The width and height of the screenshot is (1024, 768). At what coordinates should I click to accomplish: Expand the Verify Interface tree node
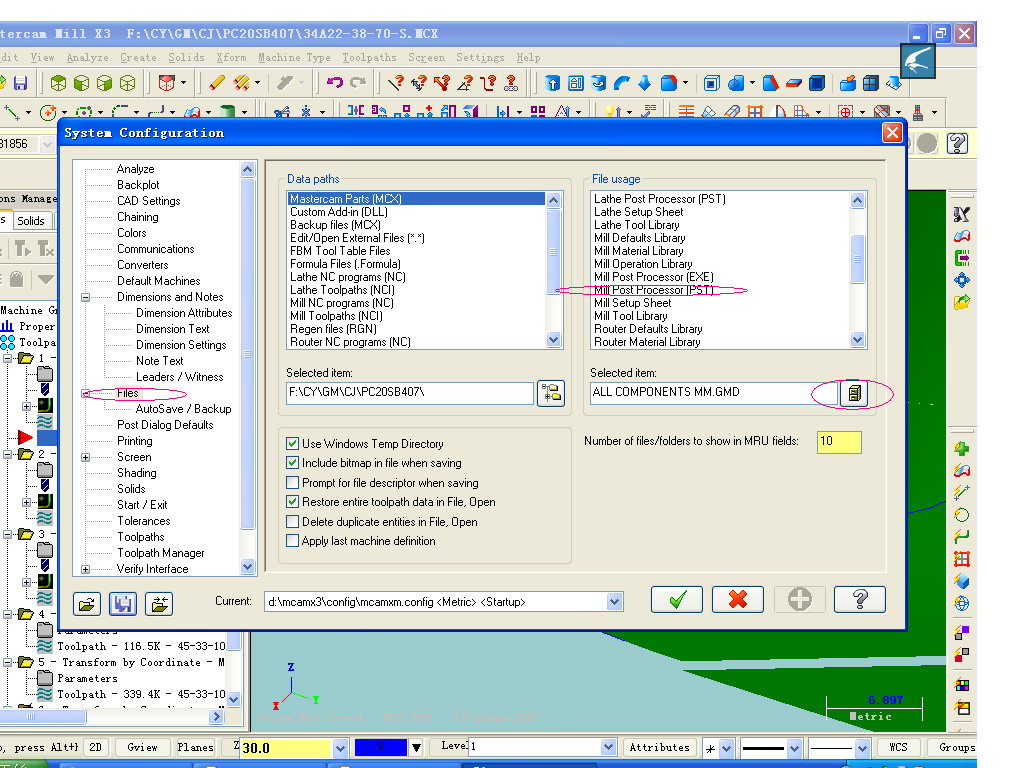pyautogui.click(x=86, y=569)
